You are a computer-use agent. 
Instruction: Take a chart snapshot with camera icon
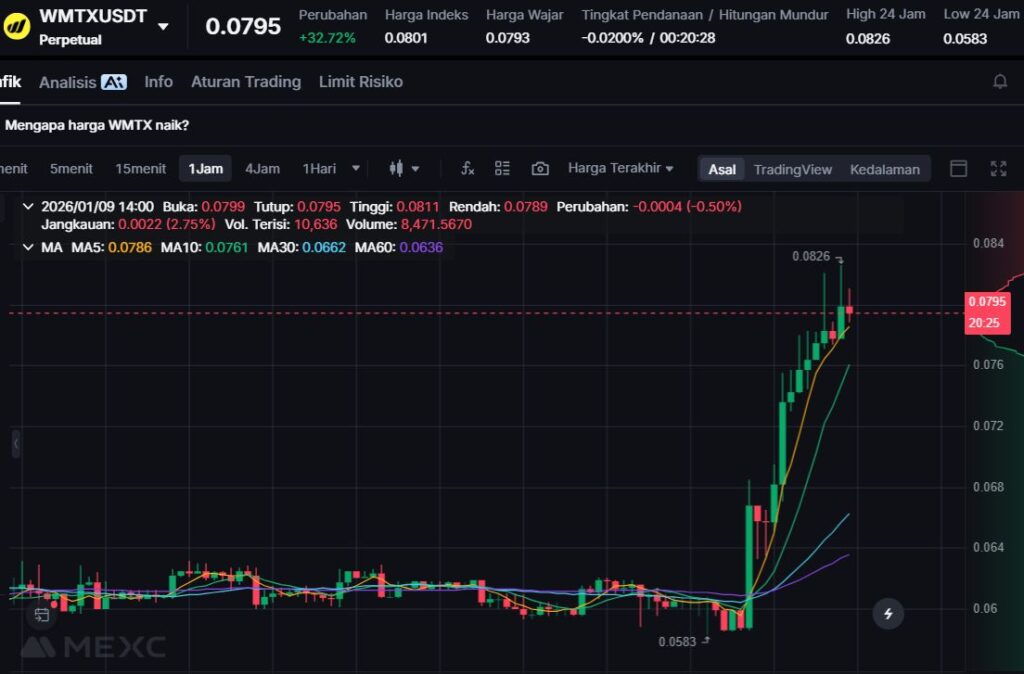540,169
